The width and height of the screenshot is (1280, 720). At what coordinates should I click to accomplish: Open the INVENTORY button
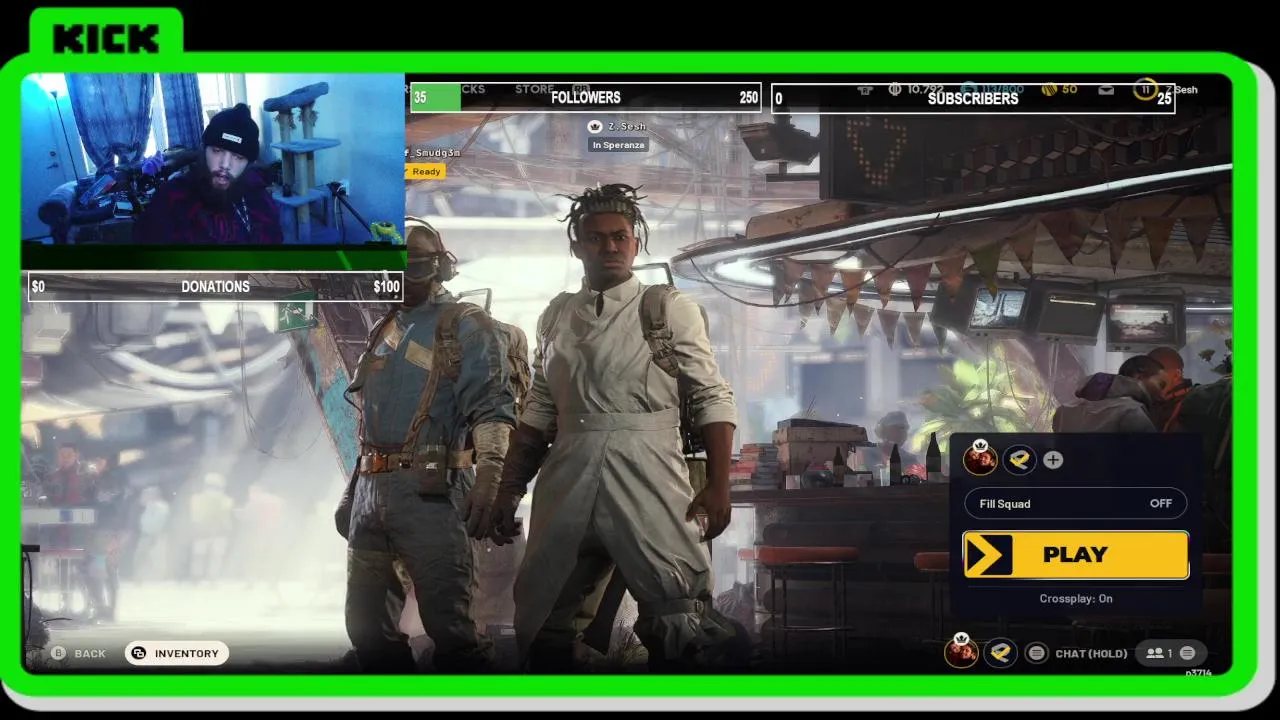tap(177, 653)
